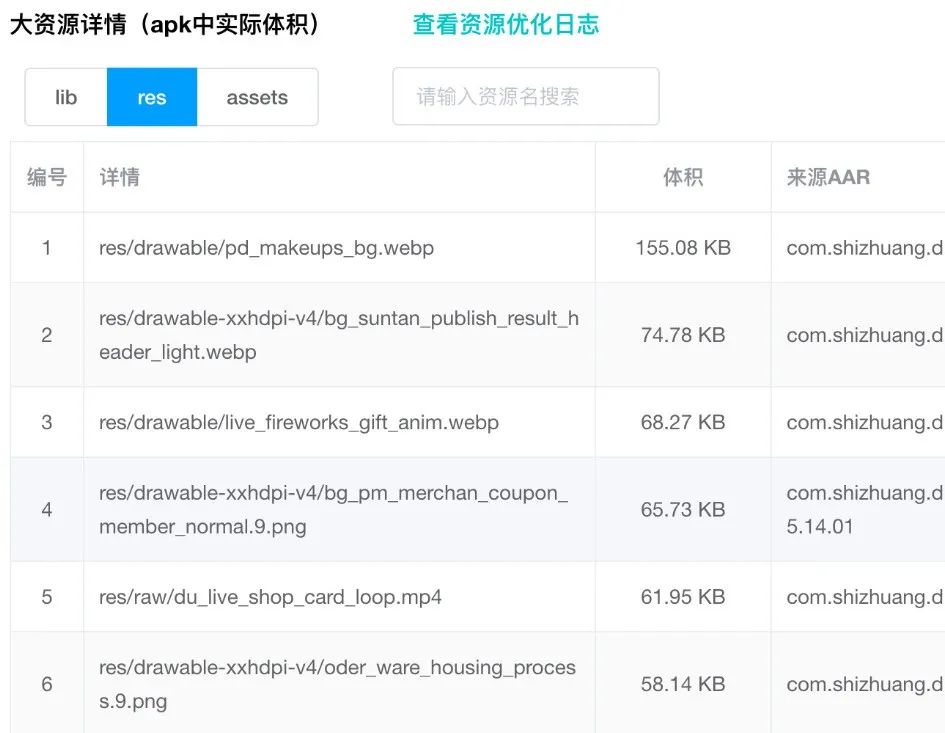Click the 155.08 KB size cell
Screen dimensions: 945x733
(x=683, y=248)
